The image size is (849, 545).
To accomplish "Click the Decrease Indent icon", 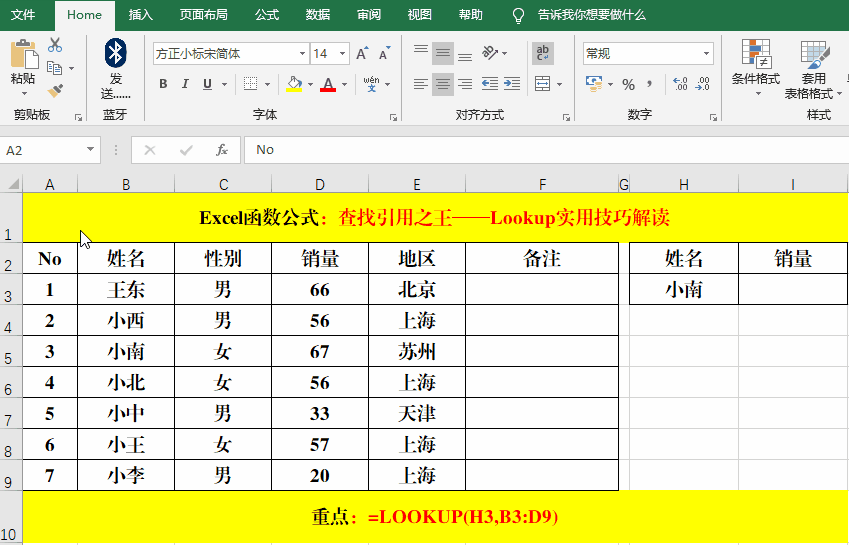I will [x=490, y=84].
